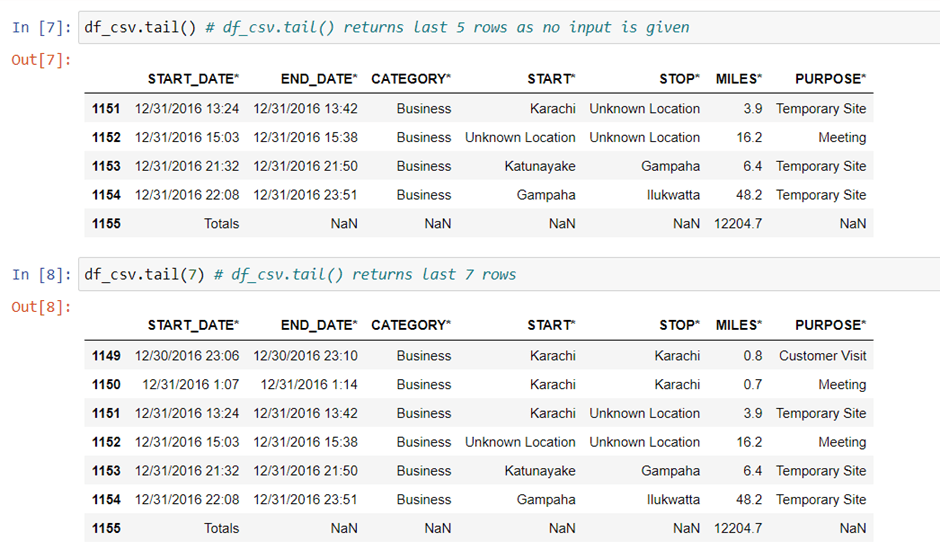Screen dimensions: 940x550
Task: Click the In [7] code input cell
Action: tap(509, 28)
